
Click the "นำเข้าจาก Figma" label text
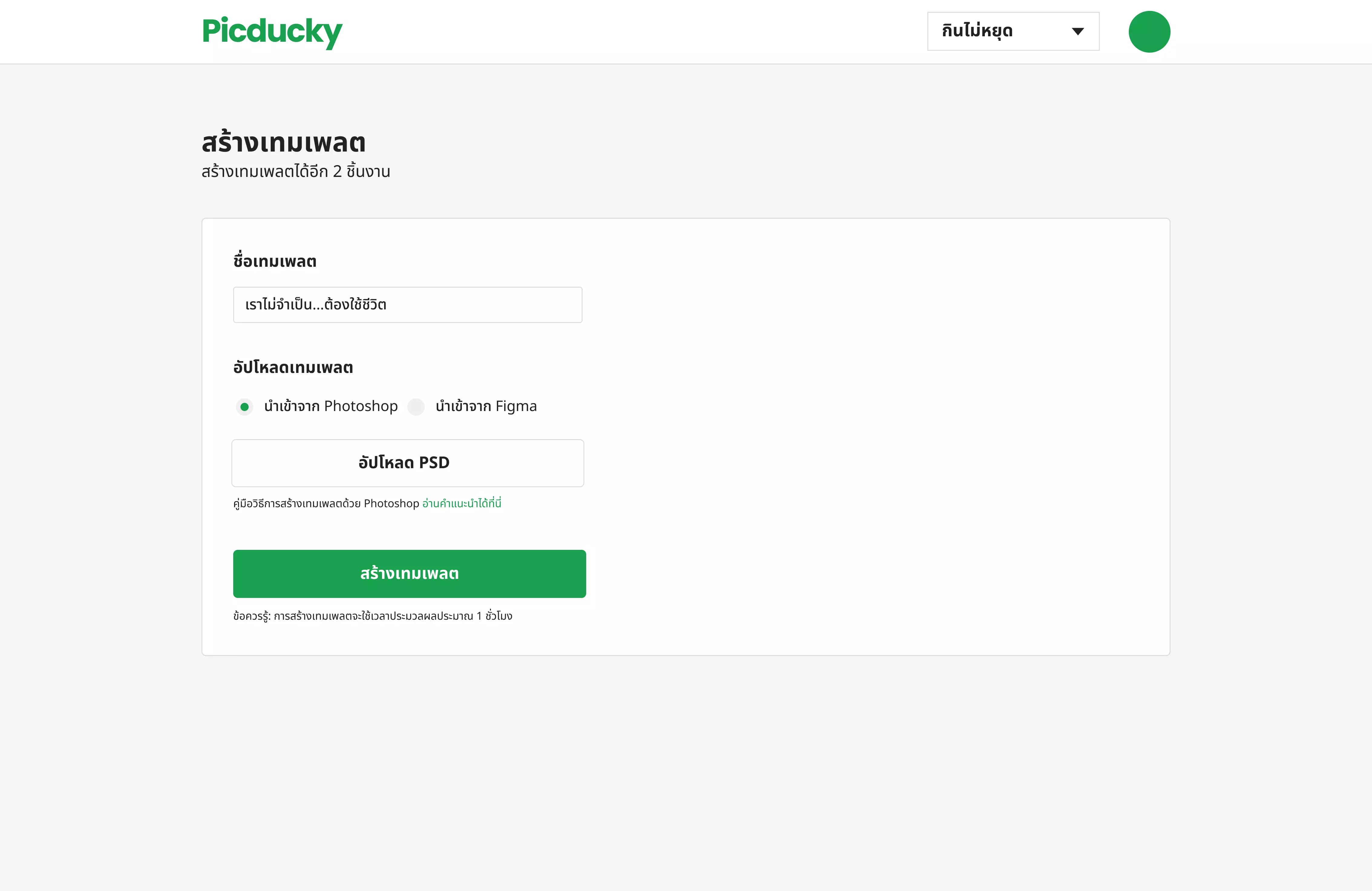pyautogui.click(x=486, y=406)
